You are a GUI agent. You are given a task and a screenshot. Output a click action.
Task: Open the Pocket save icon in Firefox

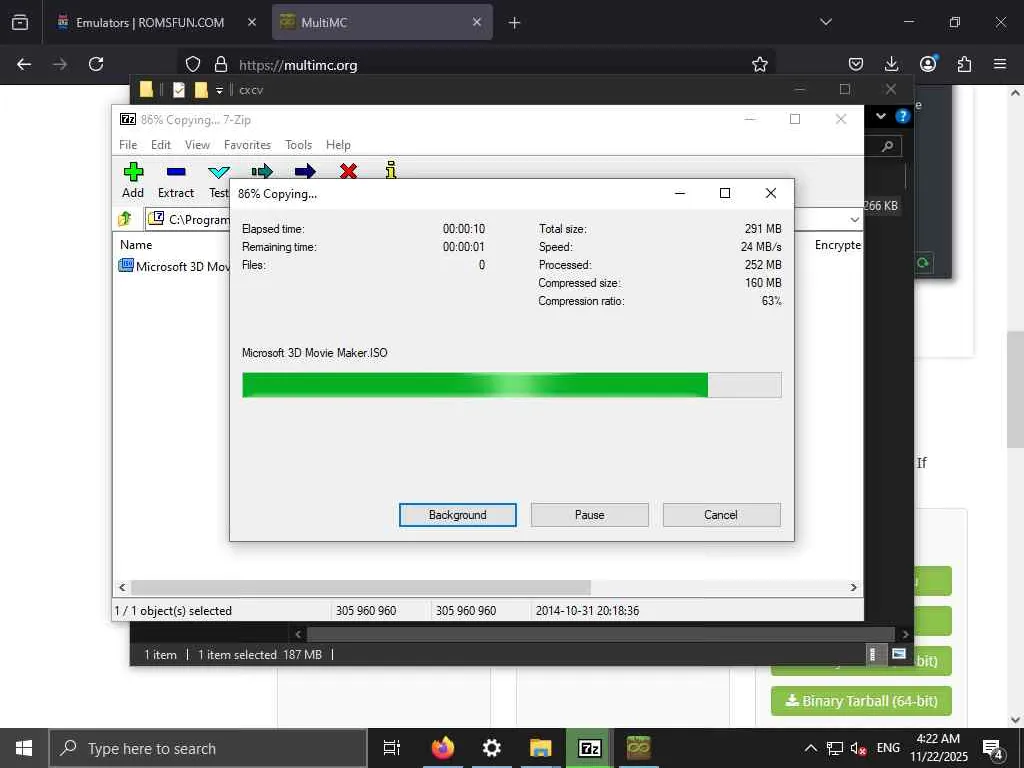click(x=856, y=64)
